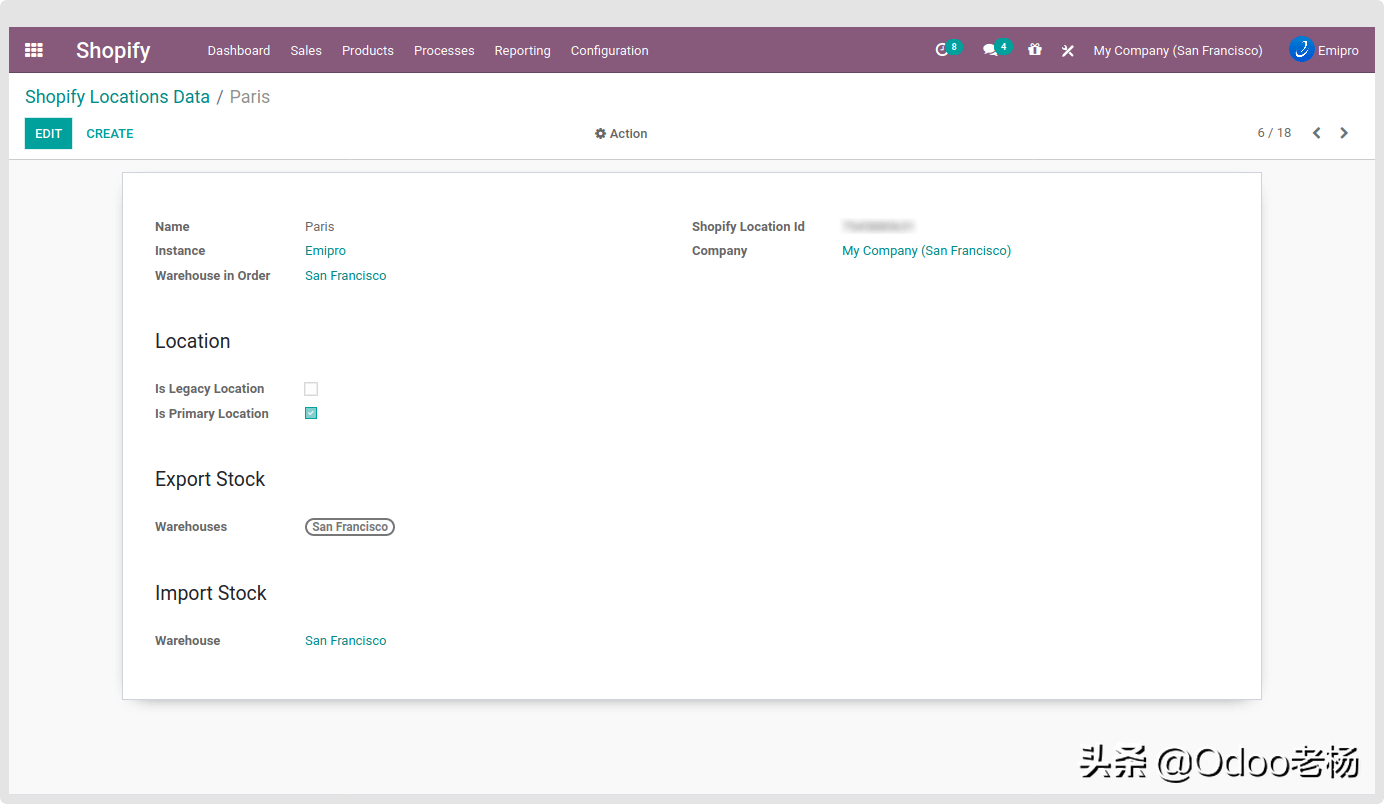1384x804 pixels.
Task: Open the conversations chat icon with badge 4
Action: pos(995,49)
